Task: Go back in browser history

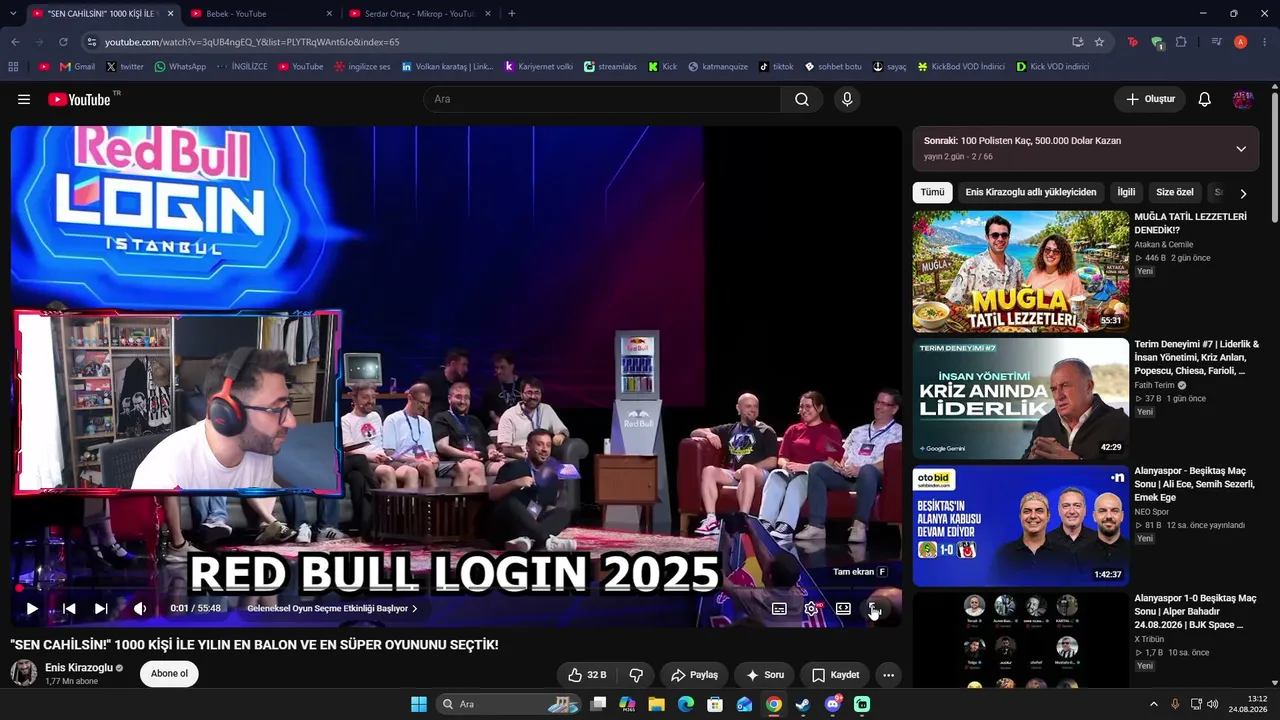Action: (x=15, y=42)
